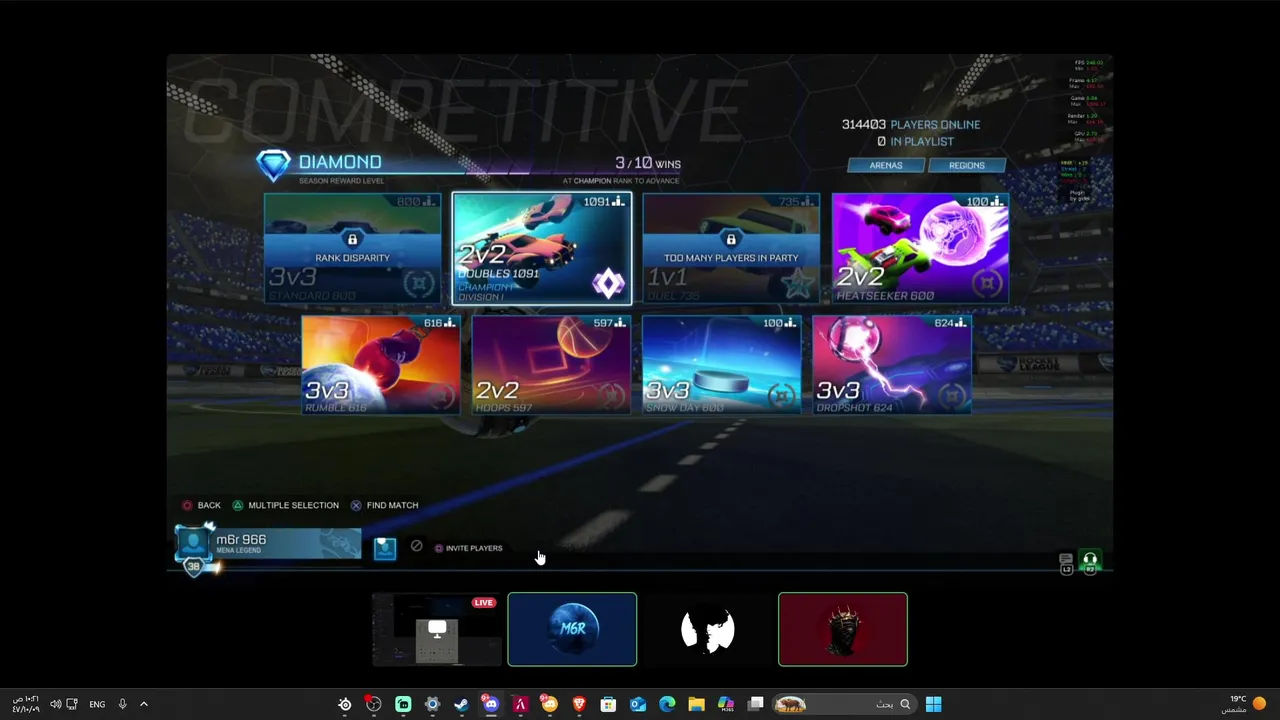Click the Diamond season reward icon
The image size is (1280, 720).
click(x=273, y=165)
